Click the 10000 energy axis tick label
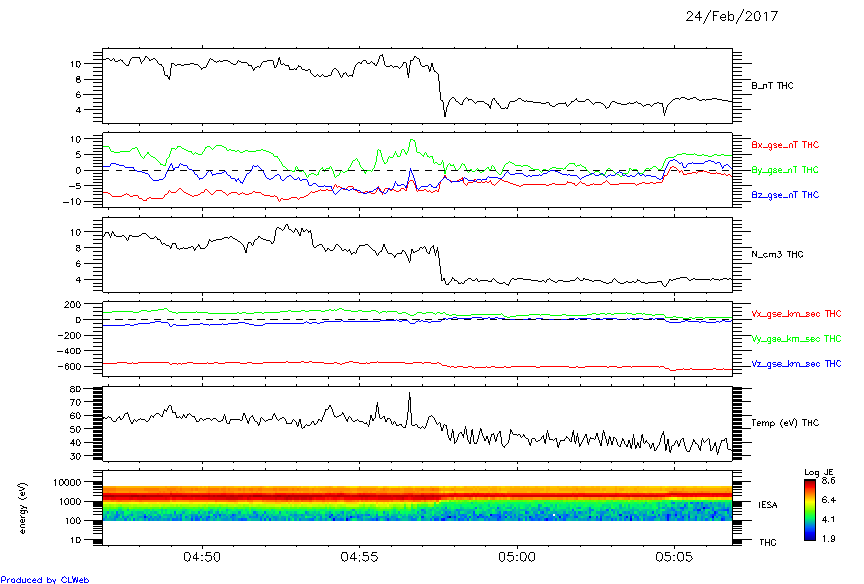The image size is (864, 584). pos(67,483)
